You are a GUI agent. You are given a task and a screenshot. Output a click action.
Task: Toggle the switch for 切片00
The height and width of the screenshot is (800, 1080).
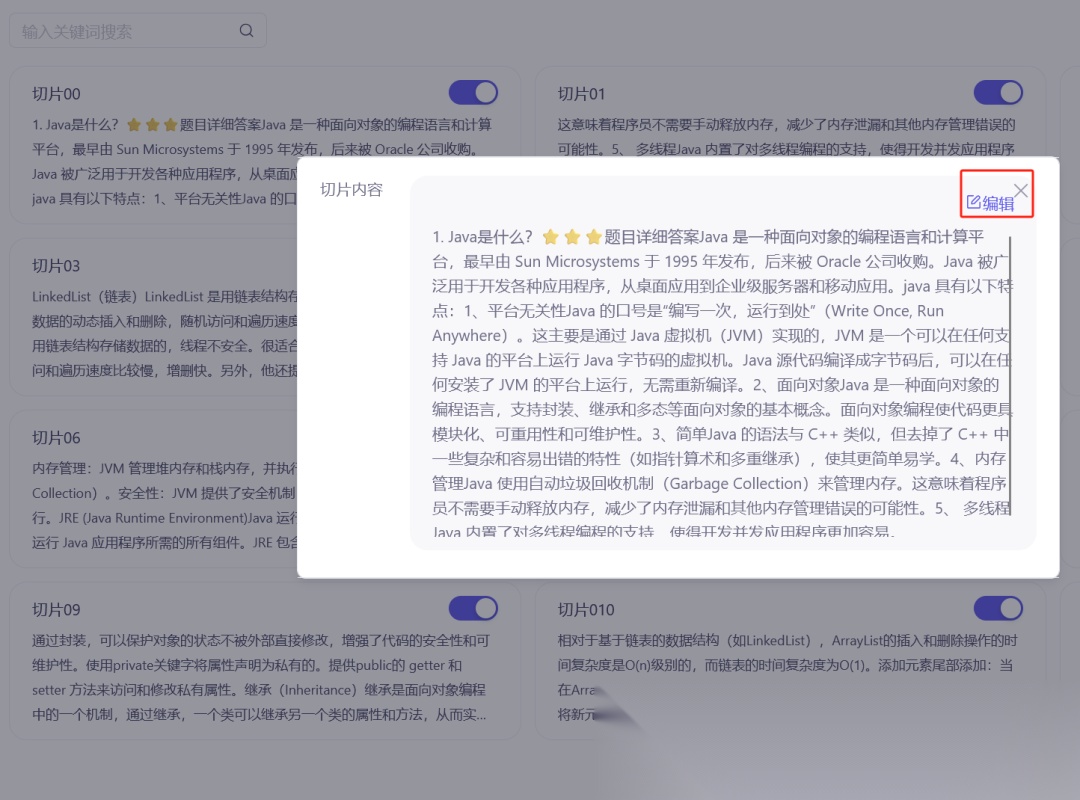pos(473,92)
